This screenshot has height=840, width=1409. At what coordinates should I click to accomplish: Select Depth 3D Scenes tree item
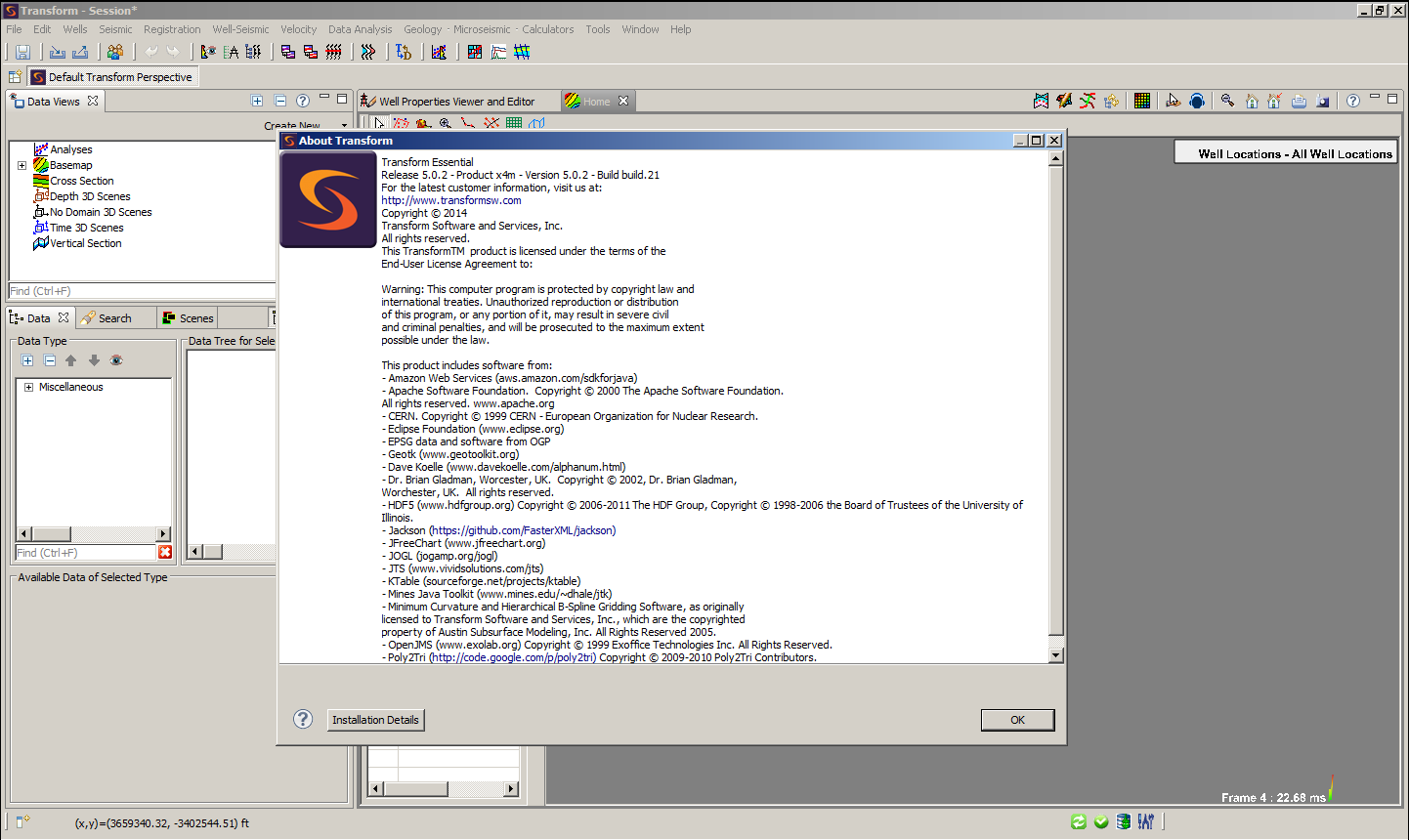[90, 197]
